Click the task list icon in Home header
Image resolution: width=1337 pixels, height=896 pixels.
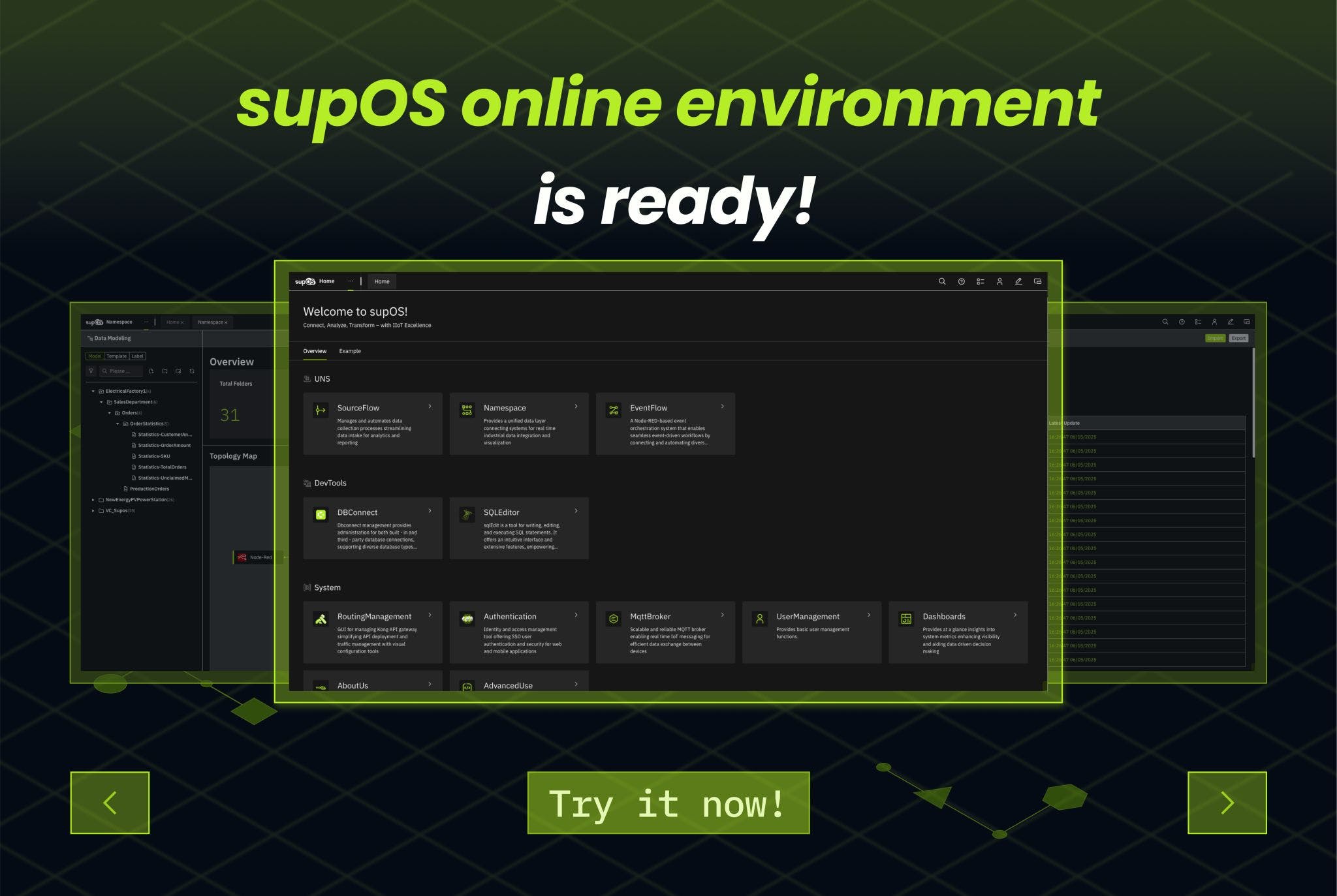[980, 281]
